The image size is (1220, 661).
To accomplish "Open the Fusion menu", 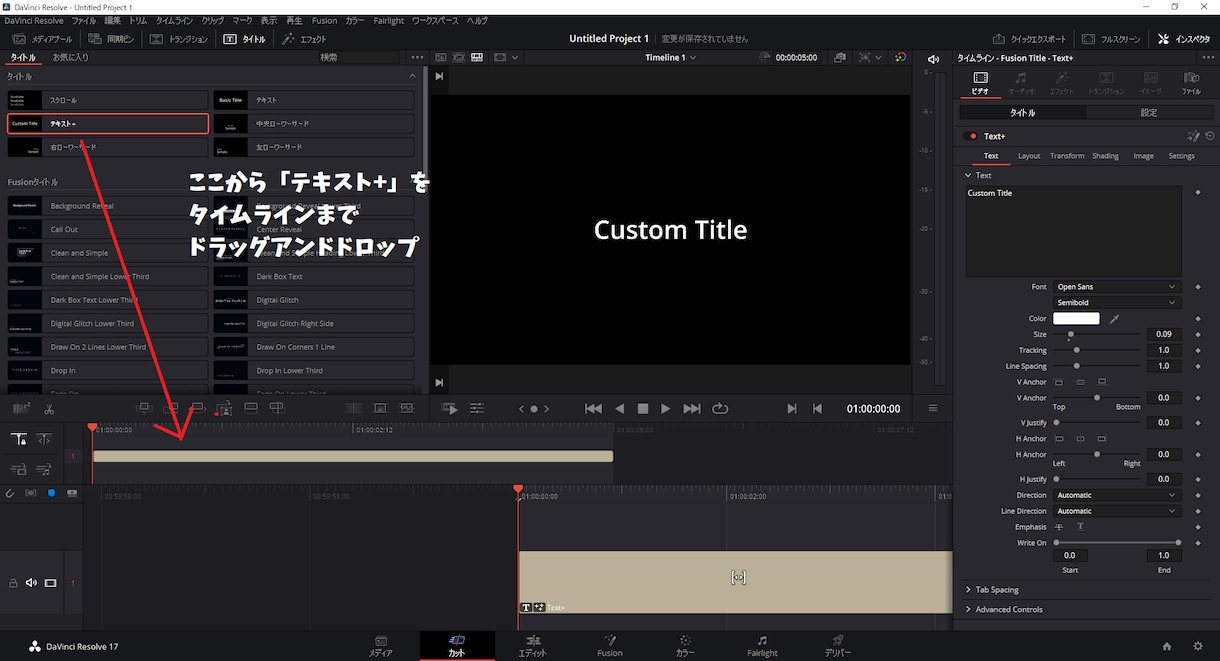I will (324, 20).
